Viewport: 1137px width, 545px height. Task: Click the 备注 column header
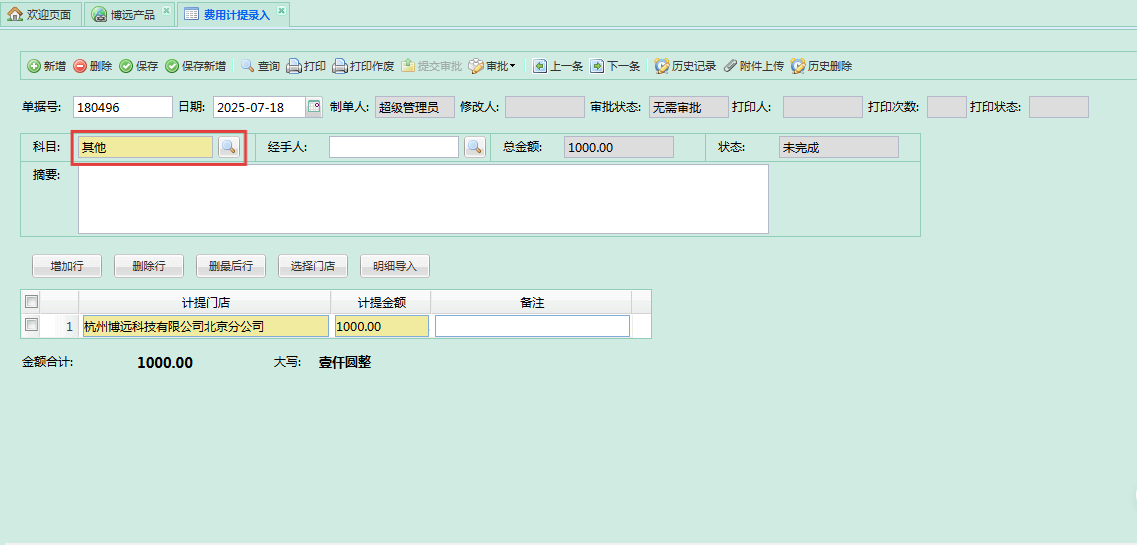[x=532, y=302]
